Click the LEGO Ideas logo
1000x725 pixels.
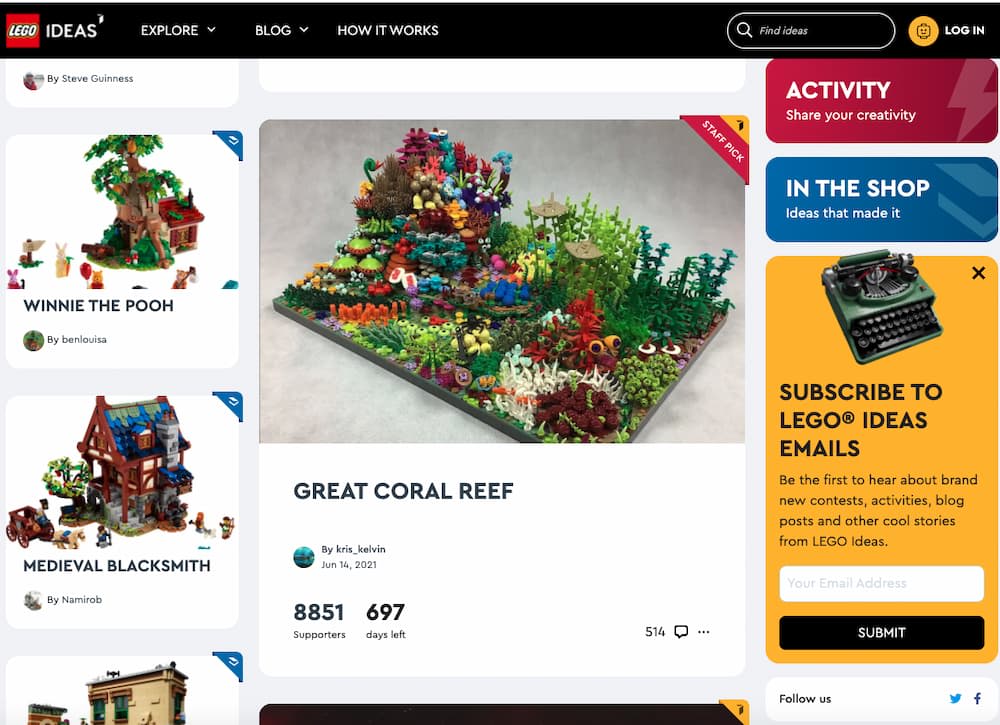tap(55, 29)
